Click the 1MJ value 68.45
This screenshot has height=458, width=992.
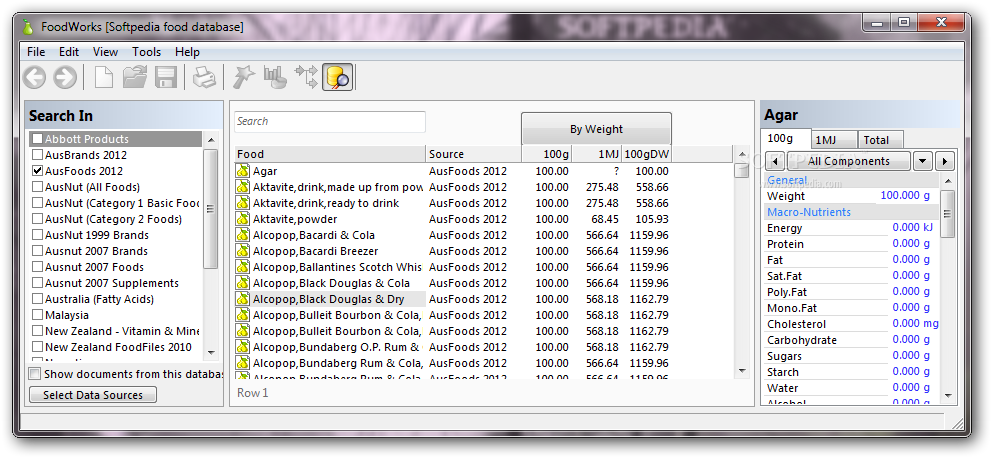pos(603,219)
